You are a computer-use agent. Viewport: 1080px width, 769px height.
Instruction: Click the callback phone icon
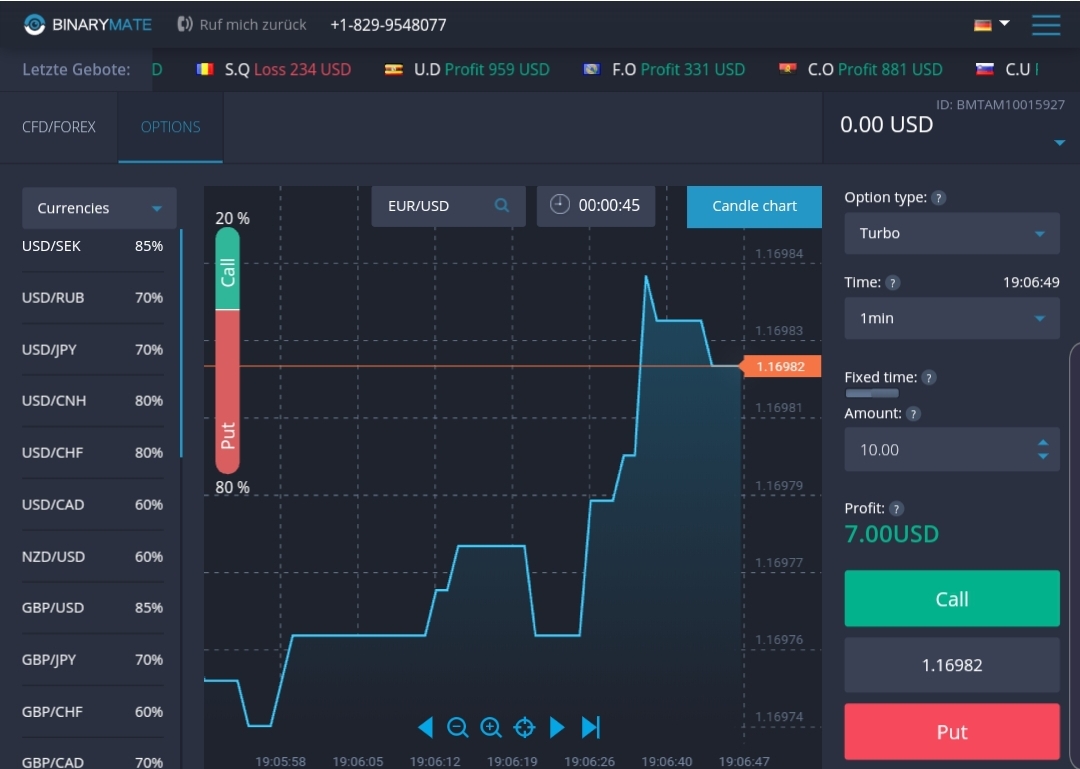[184, 25]
